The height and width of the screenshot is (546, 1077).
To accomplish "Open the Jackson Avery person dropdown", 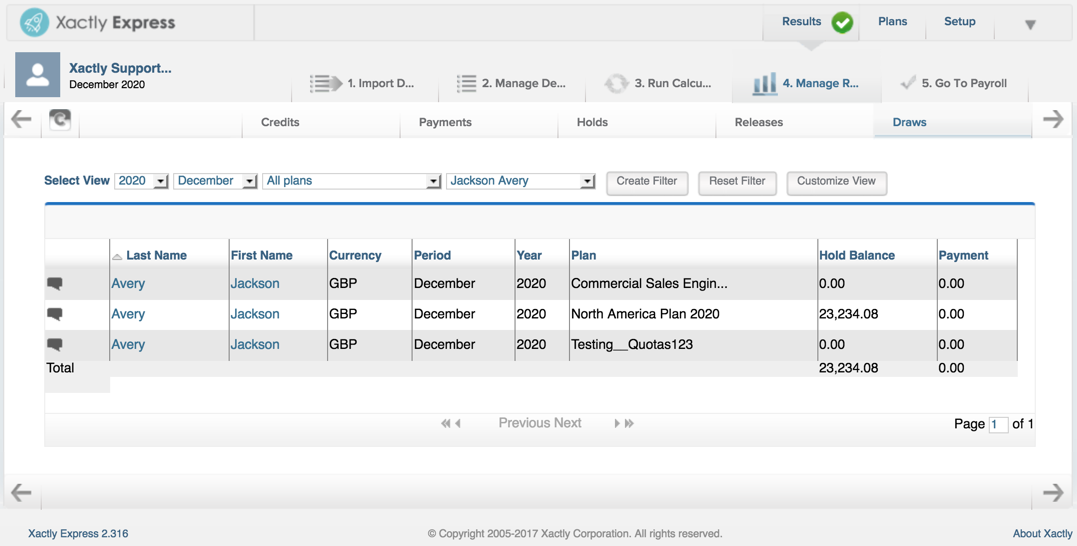I will pyautogui.click(x=521, y=181).
